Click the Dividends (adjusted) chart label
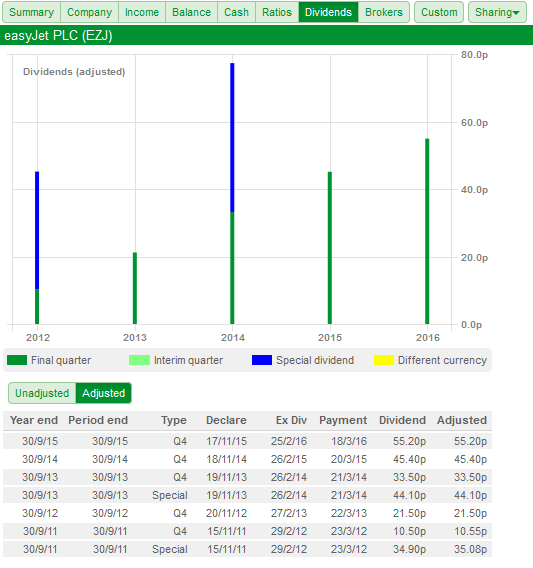The height and width of the screenshot is (568, 533). pyautogui.click(x=74, y=72)
